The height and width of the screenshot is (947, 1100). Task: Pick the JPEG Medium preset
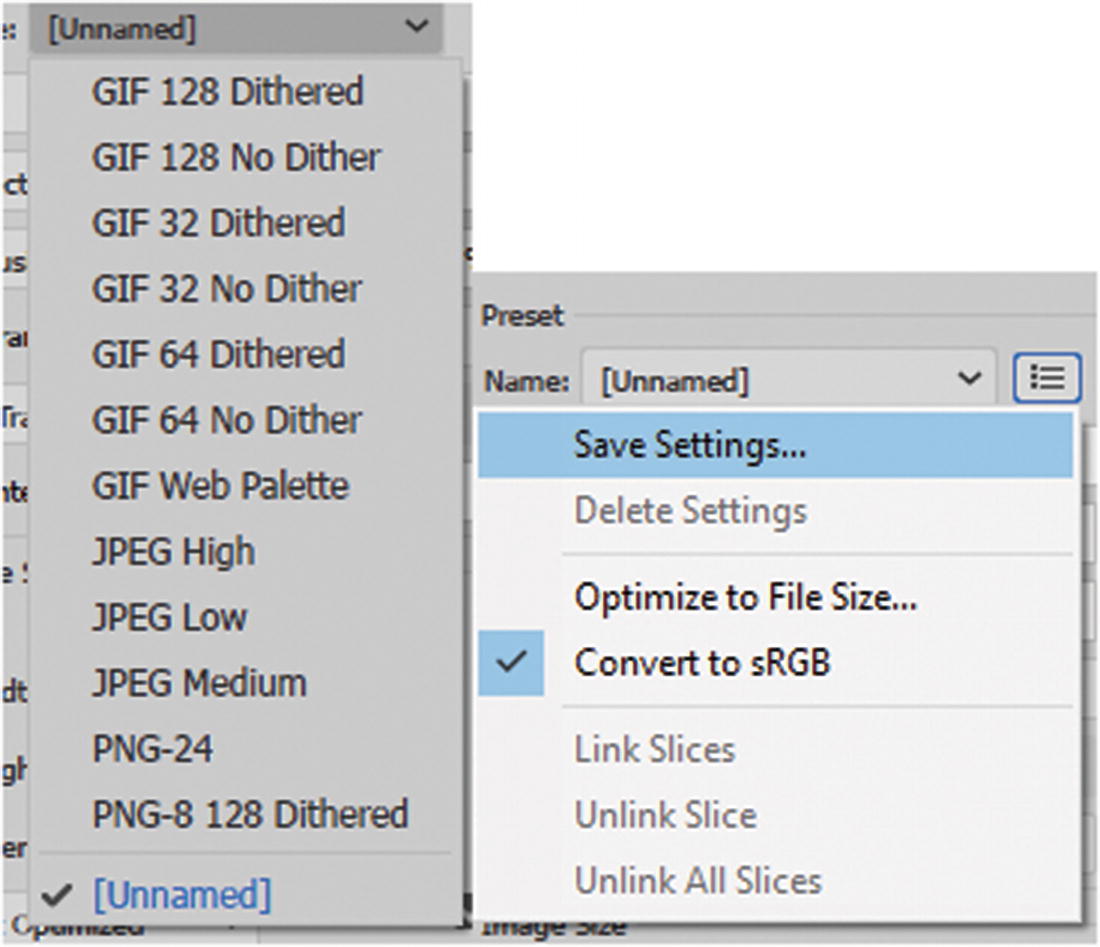pyautogui.click(x=199, y=683)
